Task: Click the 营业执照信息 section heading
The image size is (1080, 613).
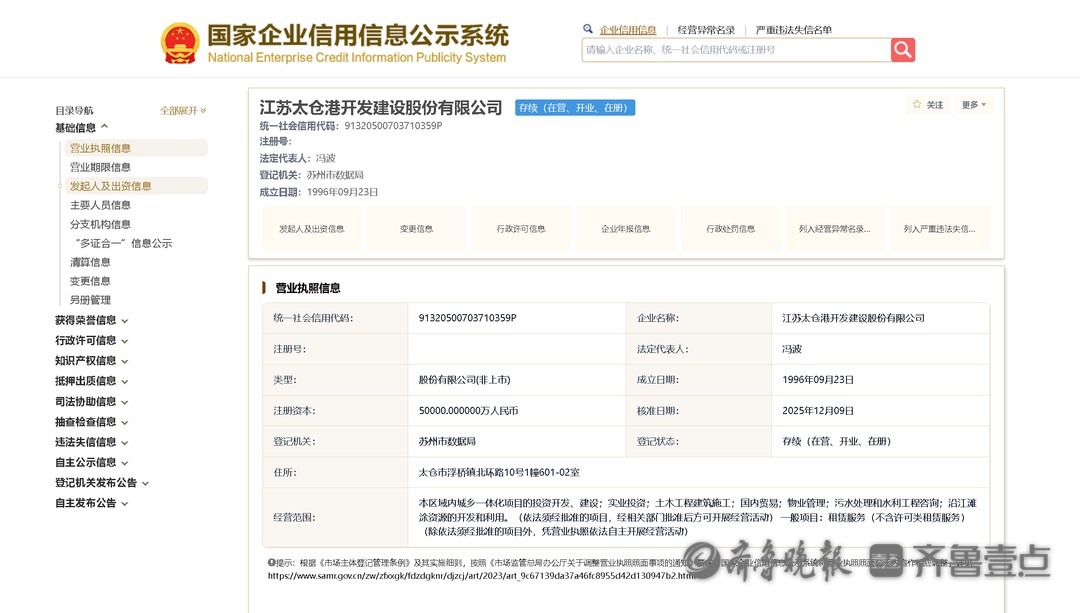Action: pyautogui.click(x=308, y=288)
